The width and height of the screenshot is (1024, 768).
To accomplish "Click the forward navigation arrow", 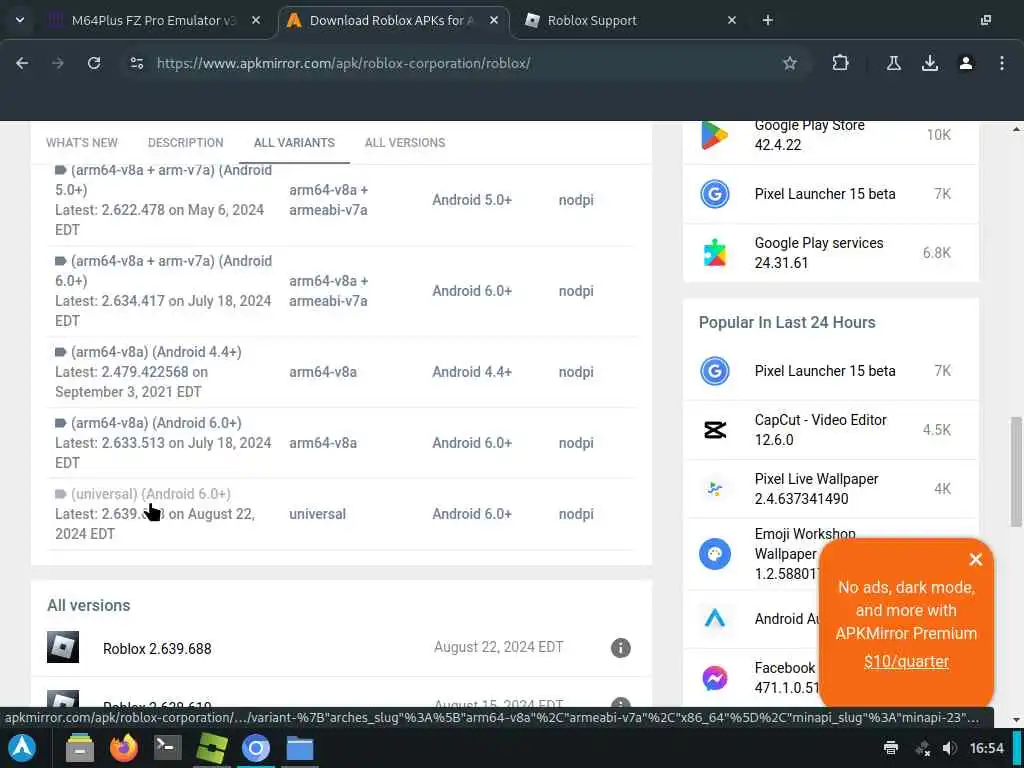I will pos(58,63).
